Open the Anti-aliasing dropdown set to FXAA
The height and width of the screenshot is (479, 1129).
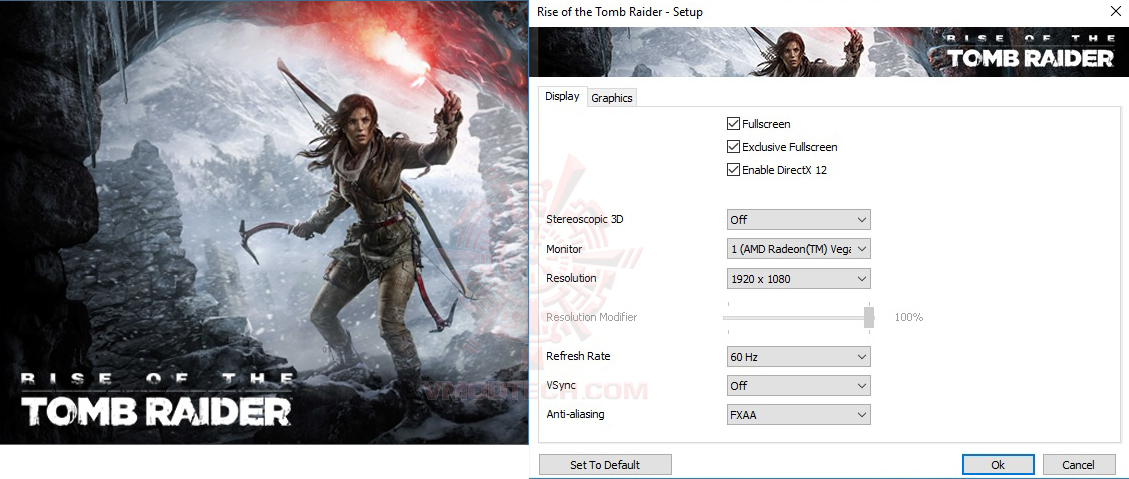799,415
